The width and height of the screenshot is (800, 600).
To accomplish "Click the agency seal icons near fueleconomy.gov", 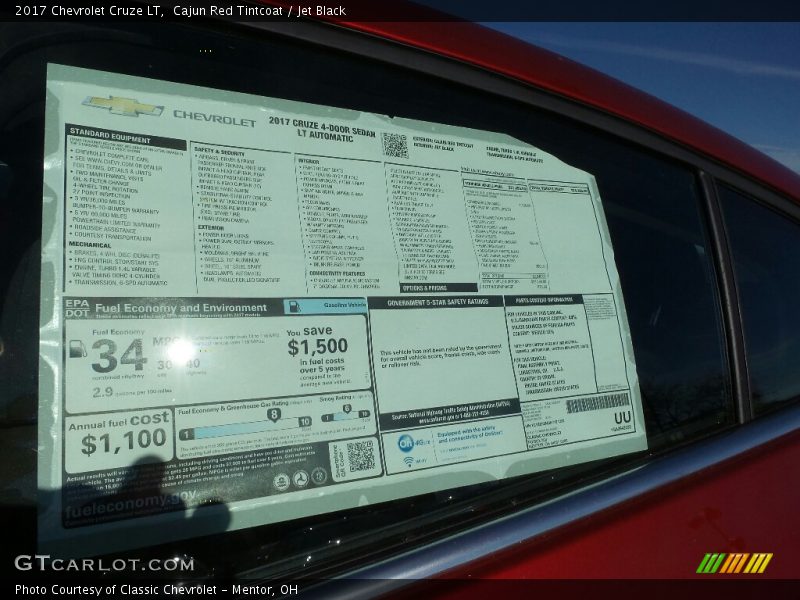I will point(300,479).
